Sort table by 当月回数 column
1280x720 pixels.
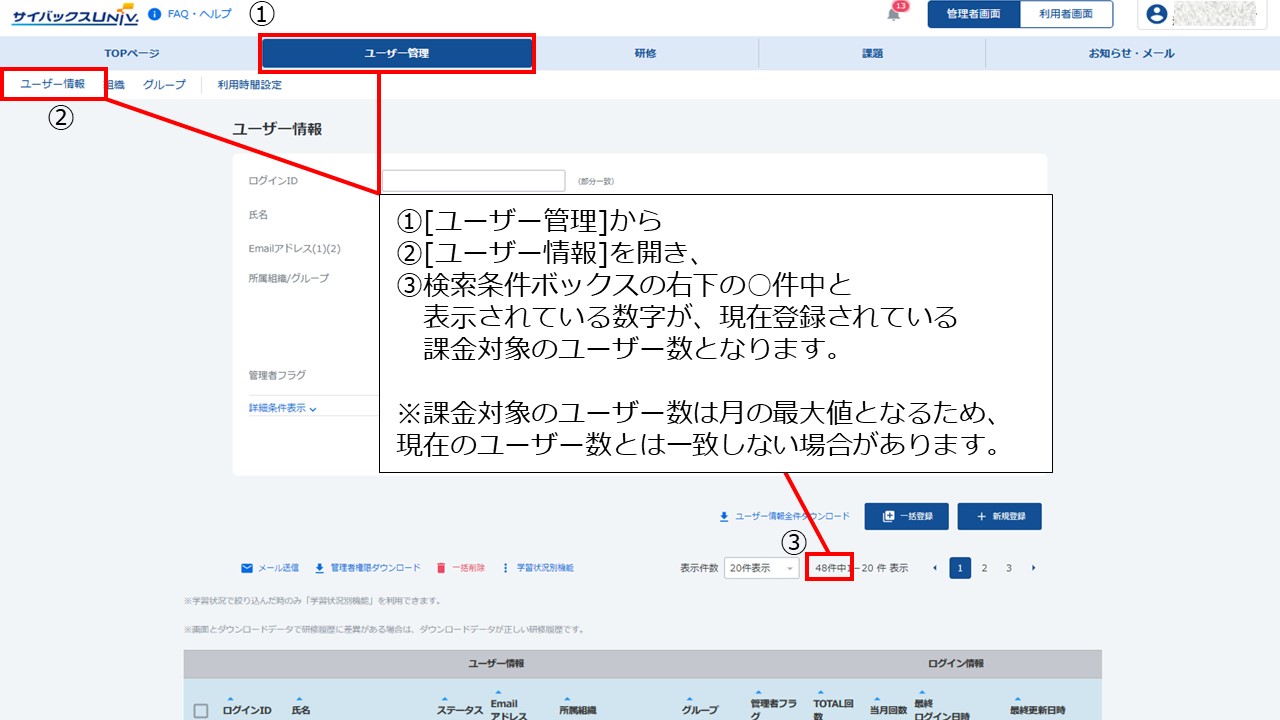(888, 708)
